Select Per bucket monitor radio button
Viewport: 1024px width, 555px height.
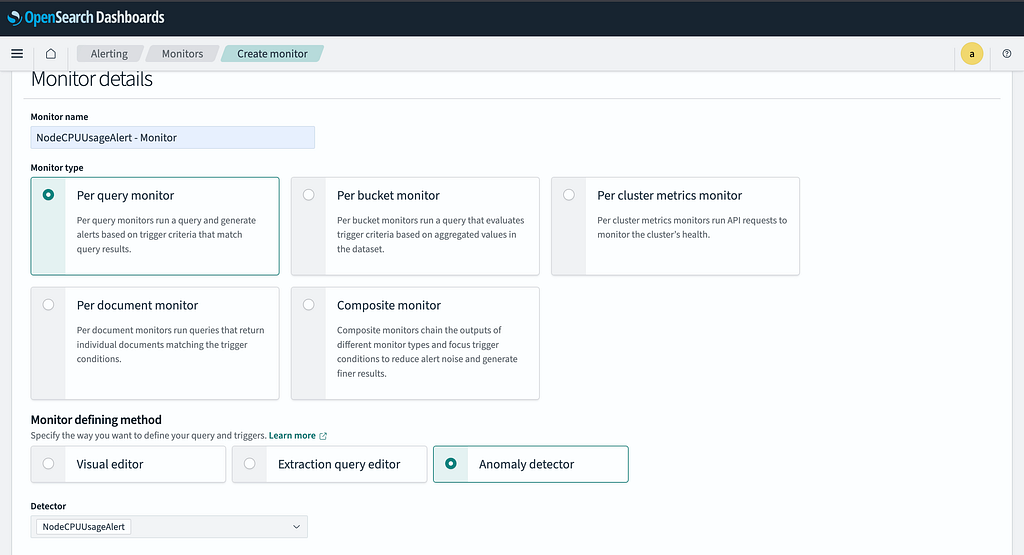pyautogui.click(x=308, y=195)
